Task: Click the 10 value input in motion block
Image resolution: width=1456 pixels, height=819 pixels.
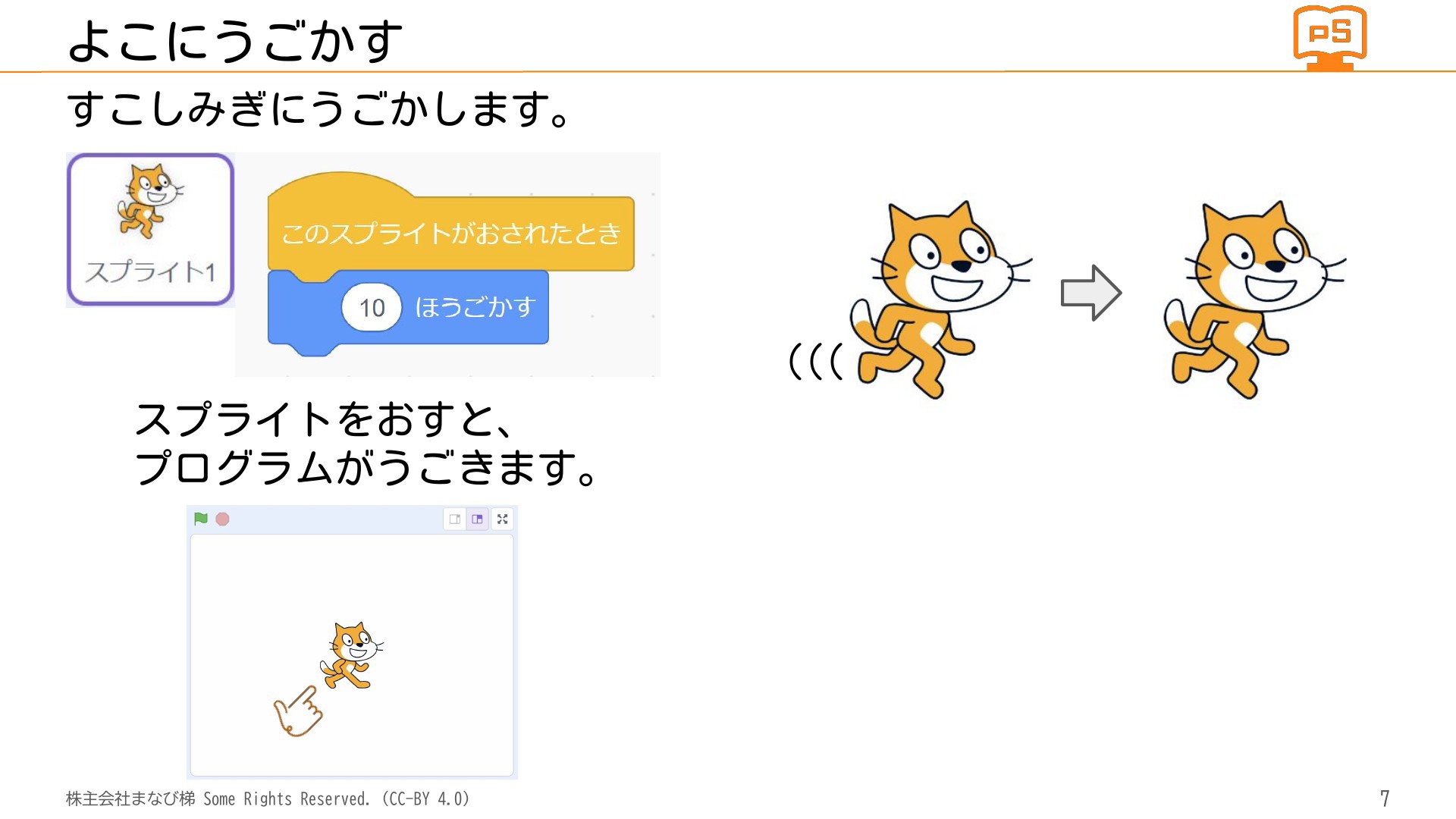Action: [x=372, y=308]
